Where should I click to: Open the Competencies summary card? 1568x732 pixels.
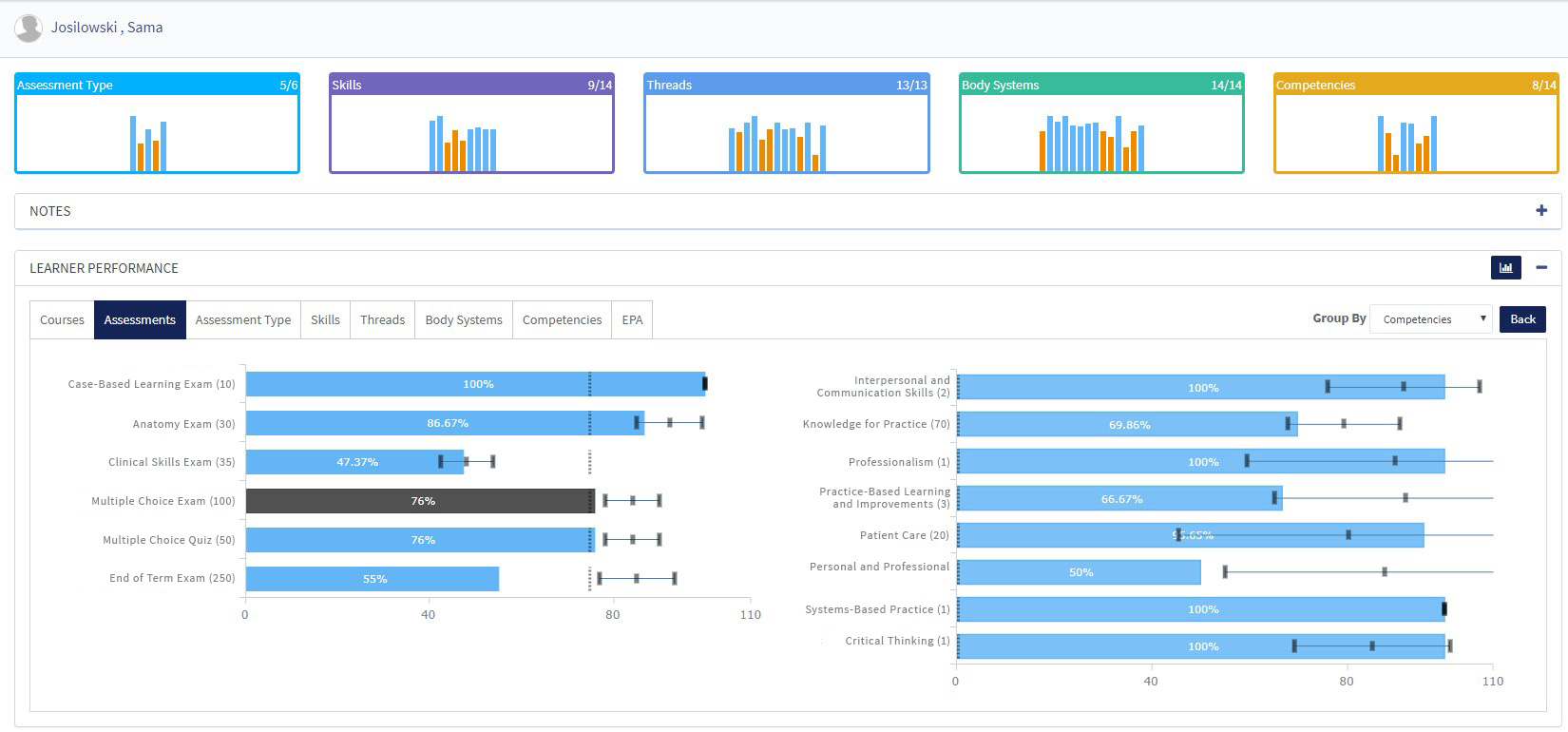click(x=1416, y=124)
